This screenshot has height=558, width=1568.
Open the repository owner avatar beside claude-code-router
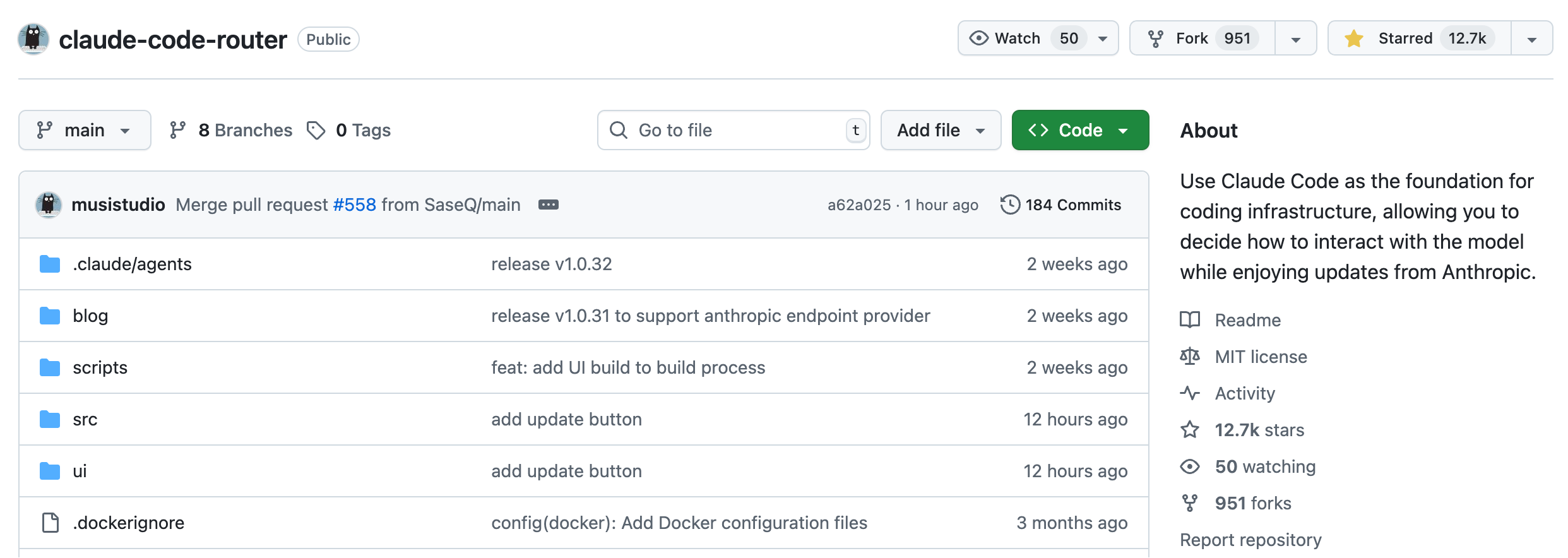point(33,39)
